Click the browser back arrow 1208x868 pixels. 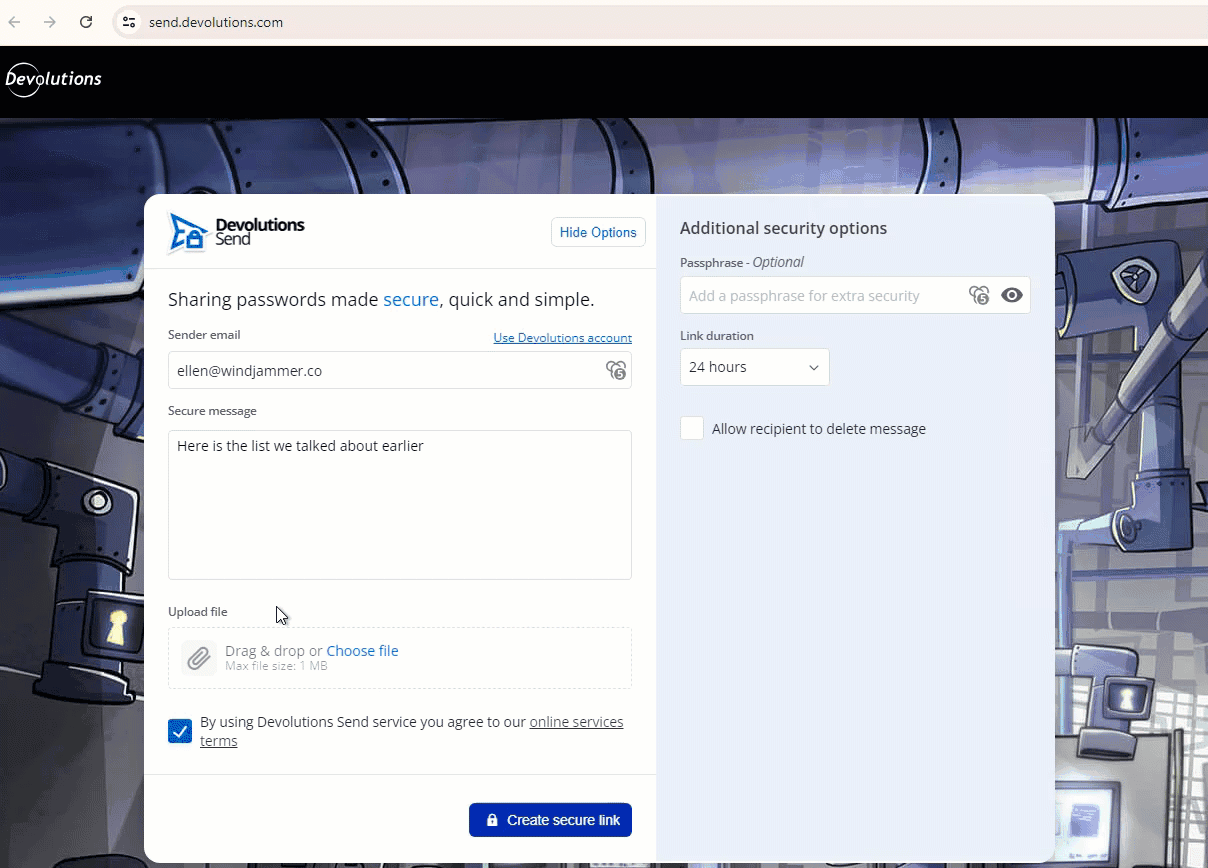tap(15, 22)
